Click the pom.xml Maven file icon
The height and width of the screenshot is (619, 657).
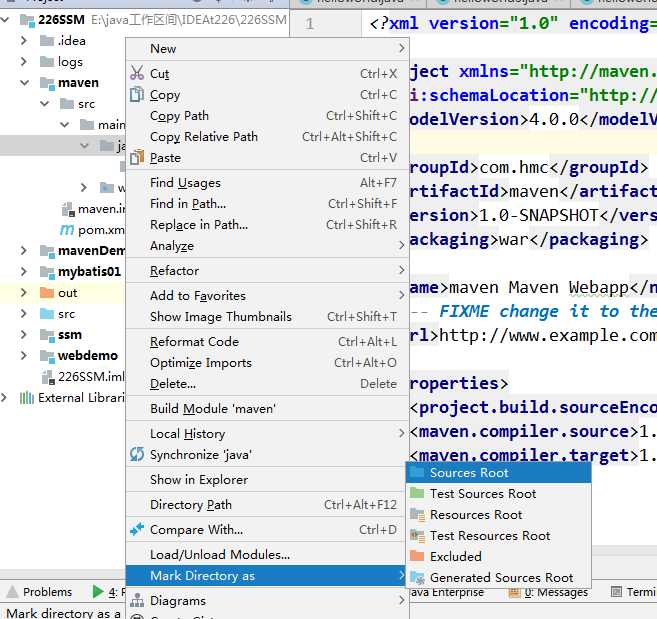(67, 230)
